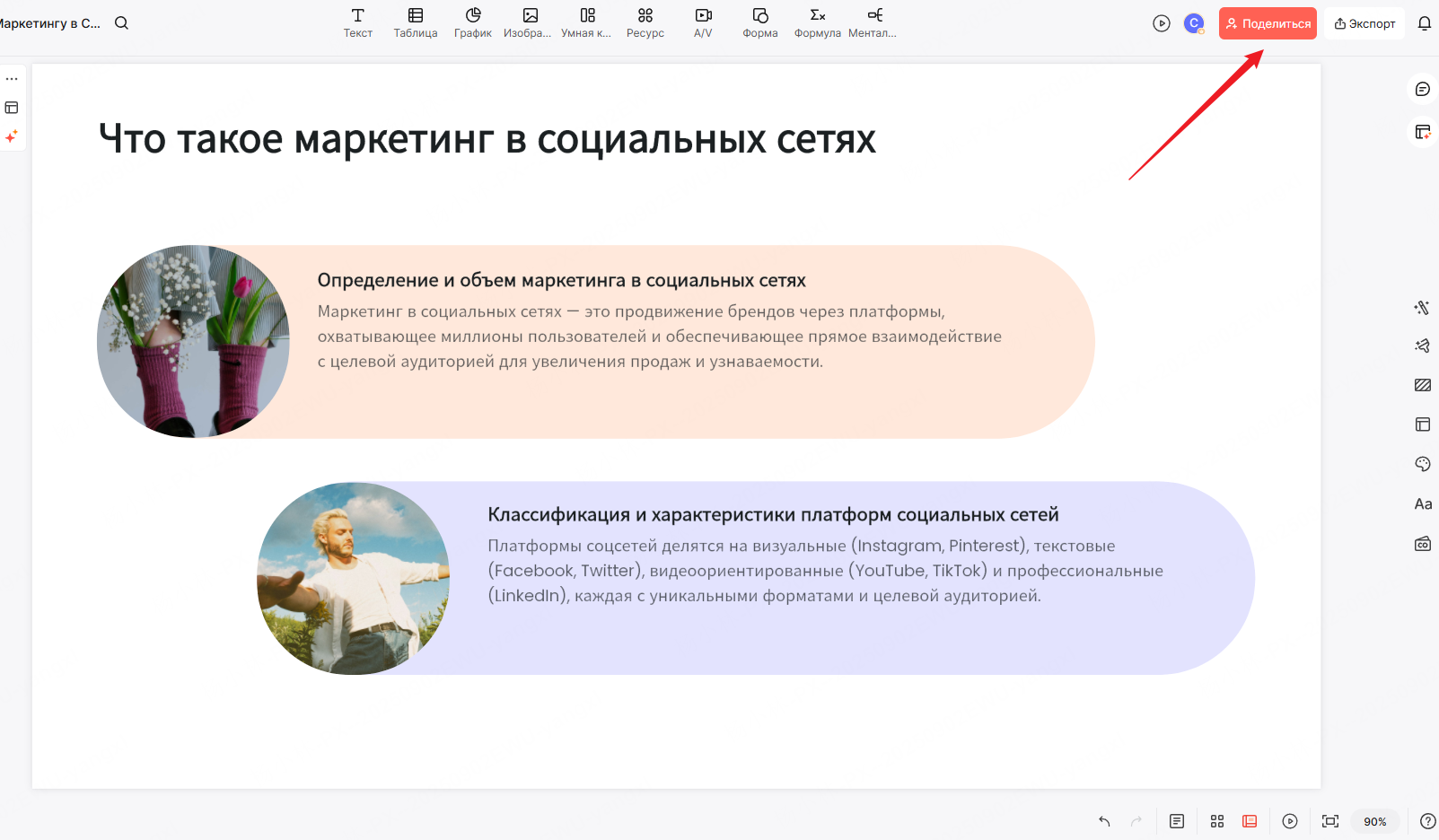Select the Aa typography settings in the sidebar
The image size is (1439, 840).
[x=1423, y=503]
